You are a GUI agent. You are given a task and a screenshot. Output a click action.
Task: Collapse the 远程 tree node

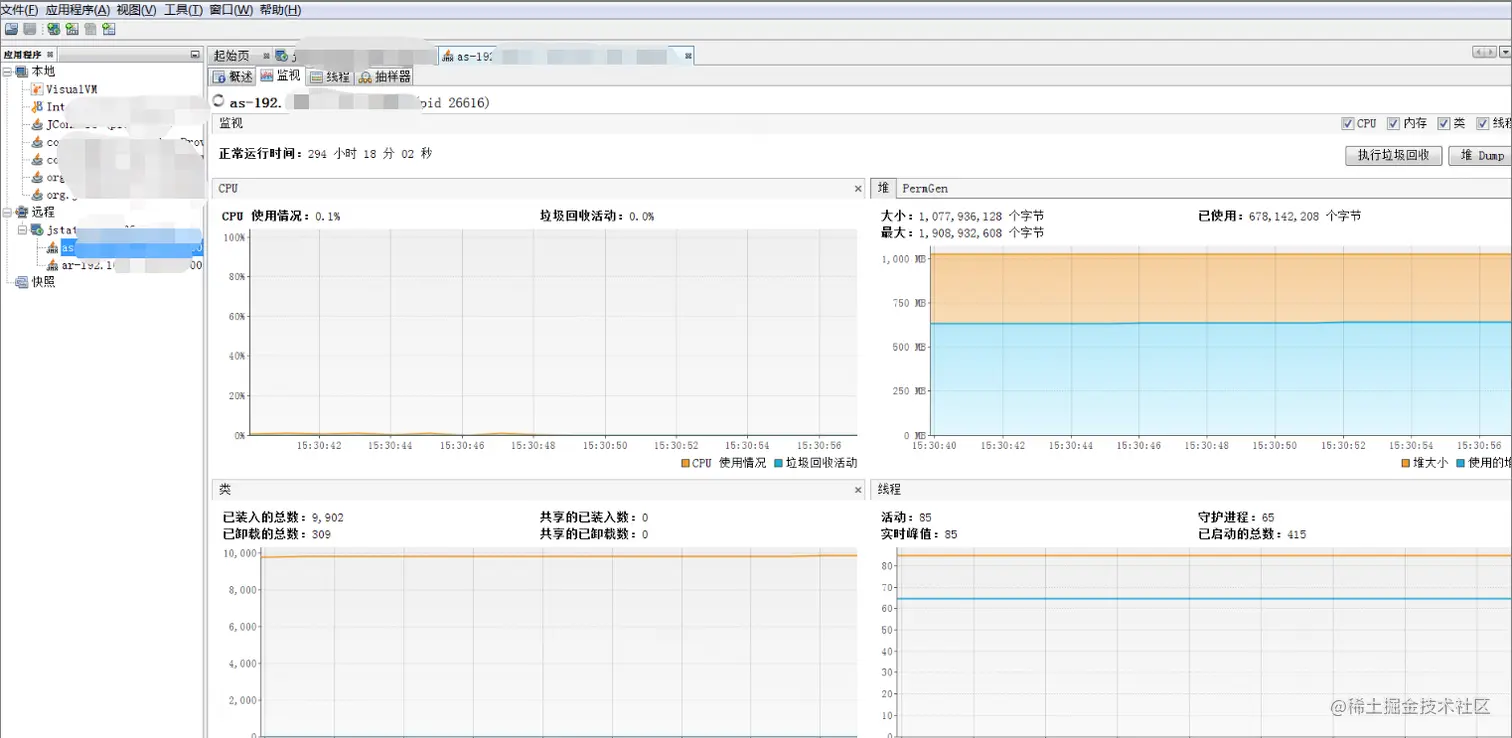[x=8, y=212]
